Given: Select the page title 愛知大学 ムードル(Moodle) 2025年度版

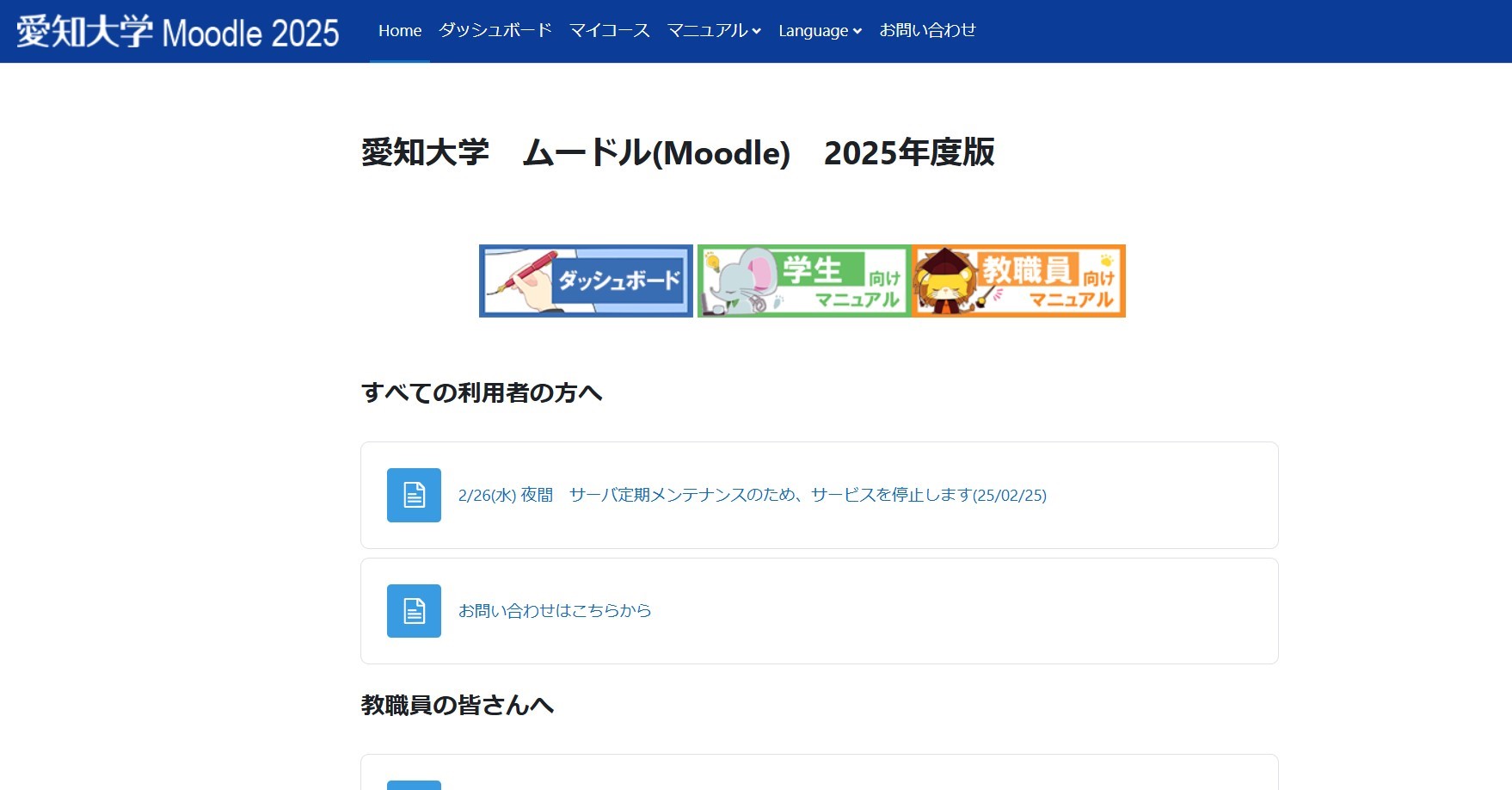Looking at the screenshot, I should [678, 153].
